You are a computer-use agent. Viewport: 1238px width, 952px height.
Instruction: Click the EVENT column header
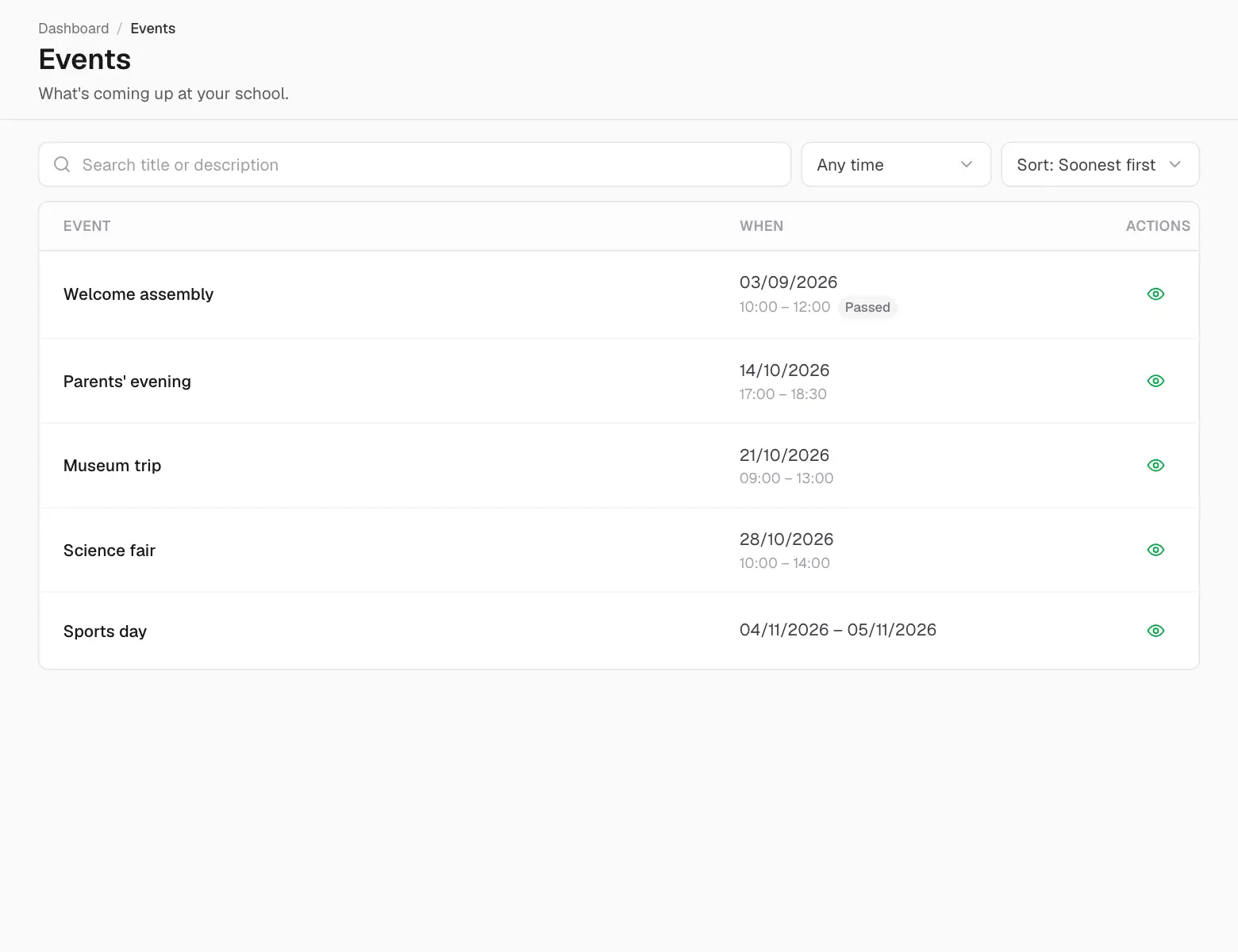coord(87,226)
